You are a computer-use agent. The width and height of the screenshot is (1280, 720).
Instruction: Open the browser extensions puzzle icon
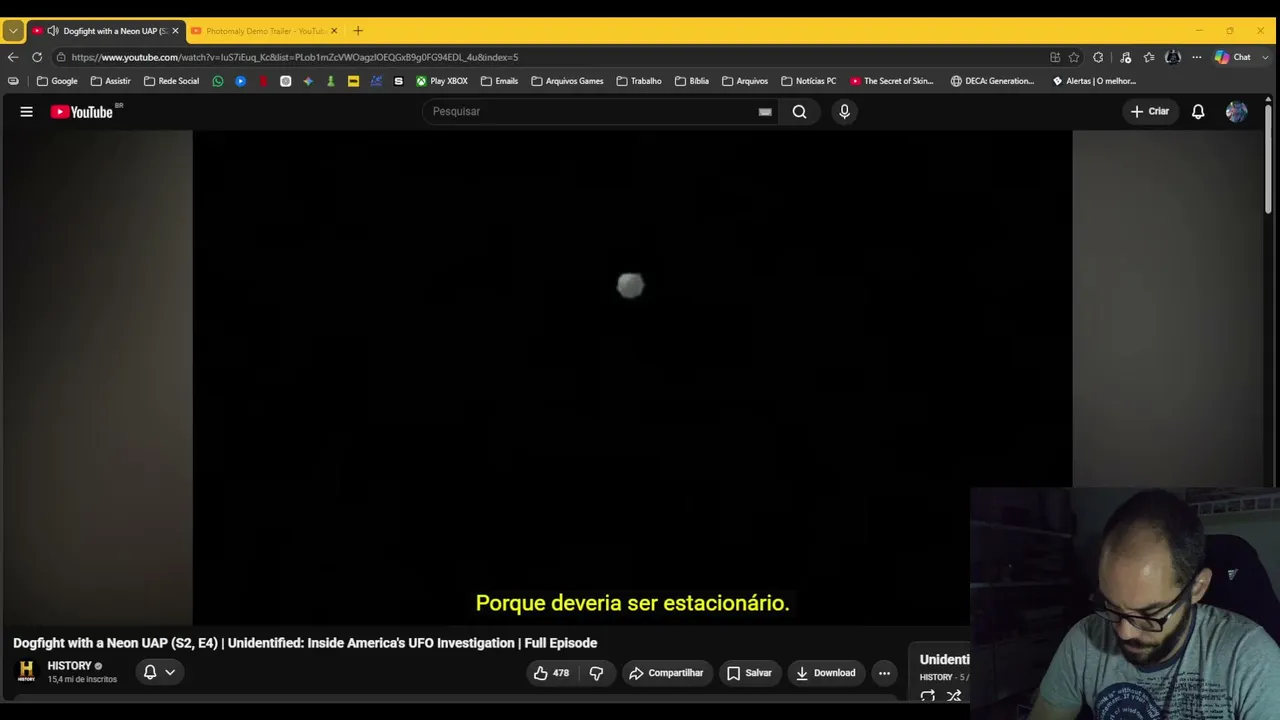(x=1098, y=57)
